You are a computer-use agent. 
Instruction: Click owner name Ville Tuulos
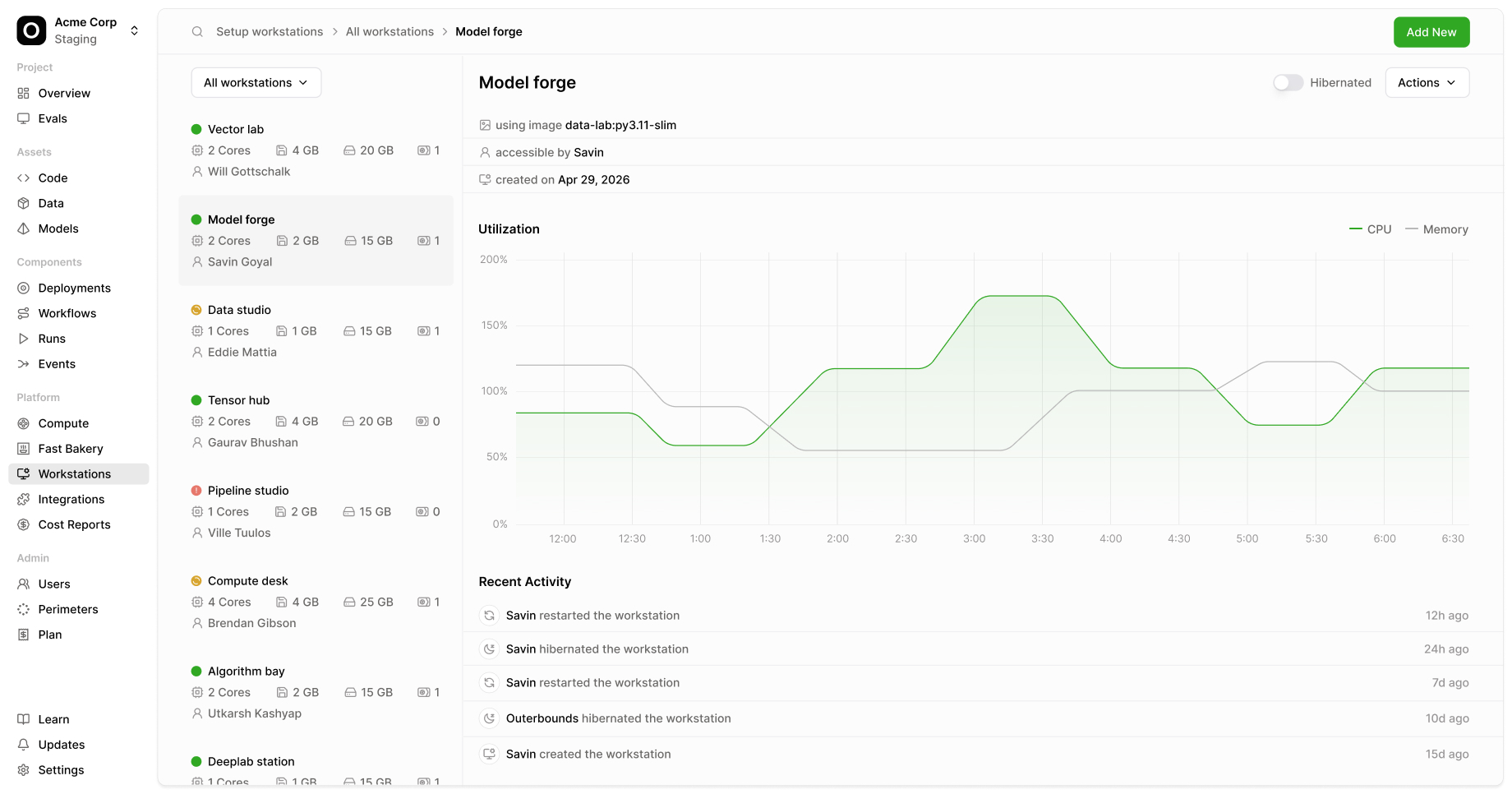click(x=239, y=533)
